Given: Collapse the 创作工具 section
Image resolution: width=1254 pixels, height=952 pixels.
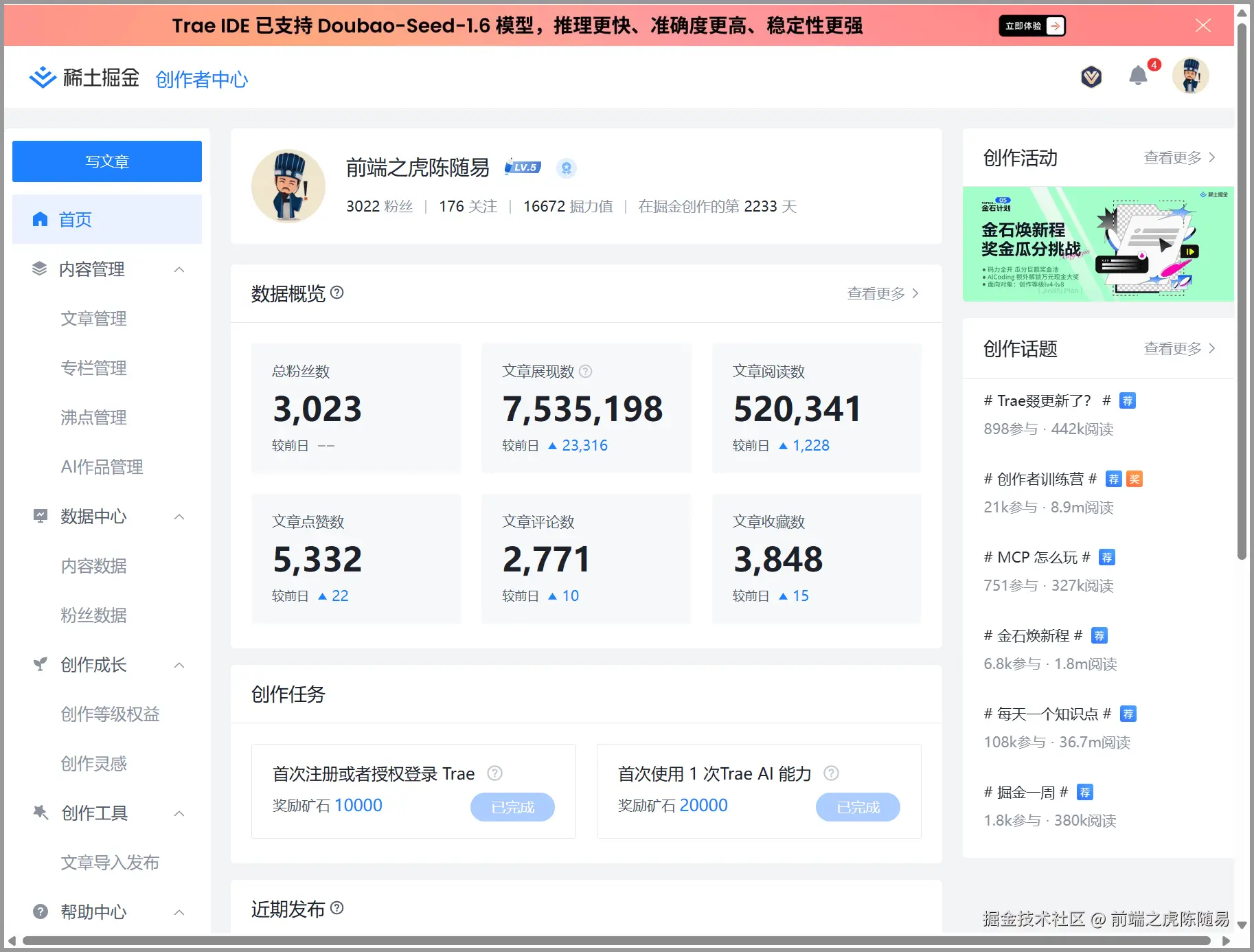Looking at the screenshot, I should [x=179, y=813].
